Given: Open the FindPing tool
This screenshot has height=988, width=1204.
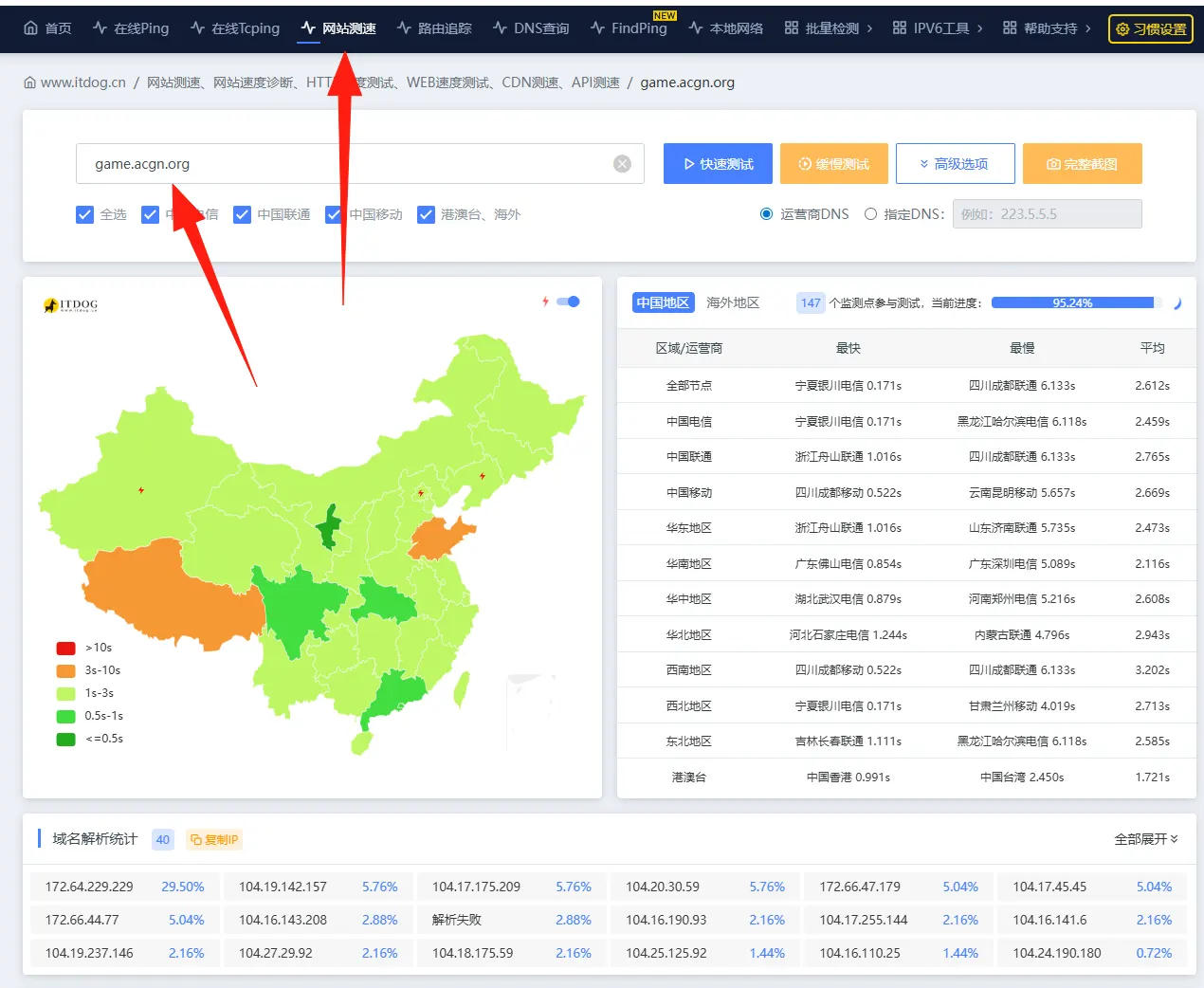Looking at the screenshot, I should coord(629,28).
